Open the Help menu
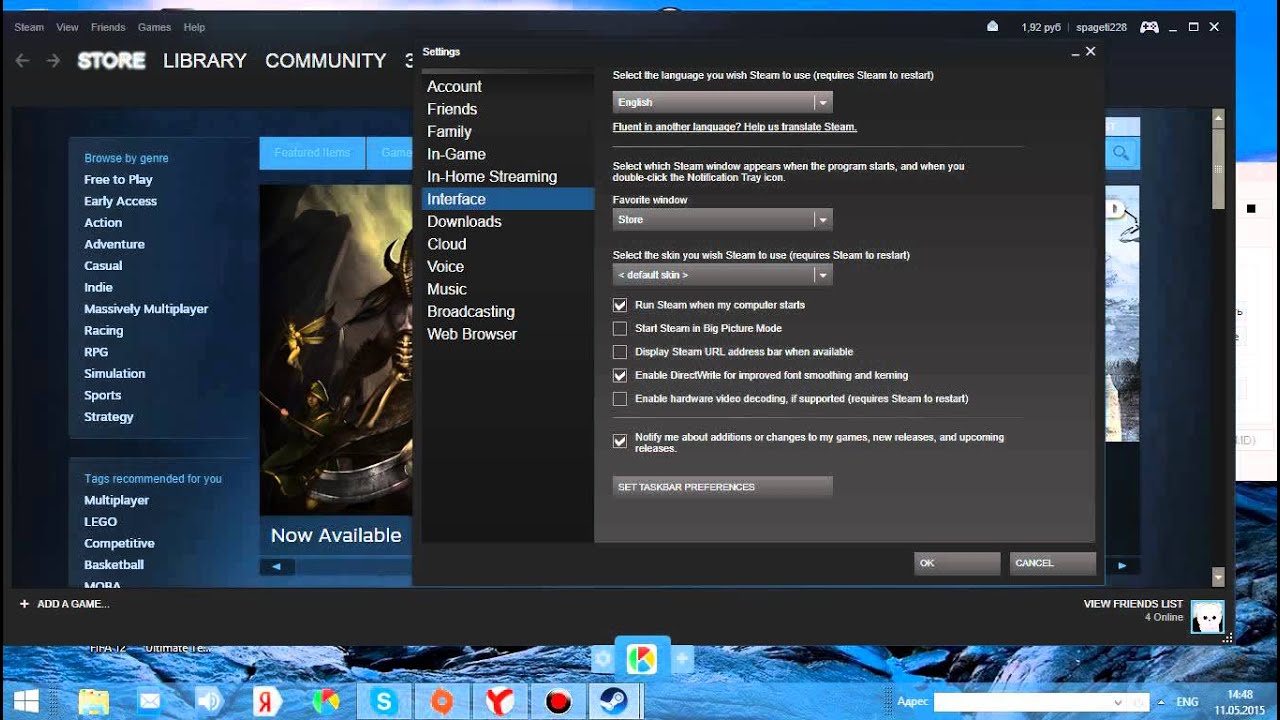1280x720 pixels. click(194, 27)
